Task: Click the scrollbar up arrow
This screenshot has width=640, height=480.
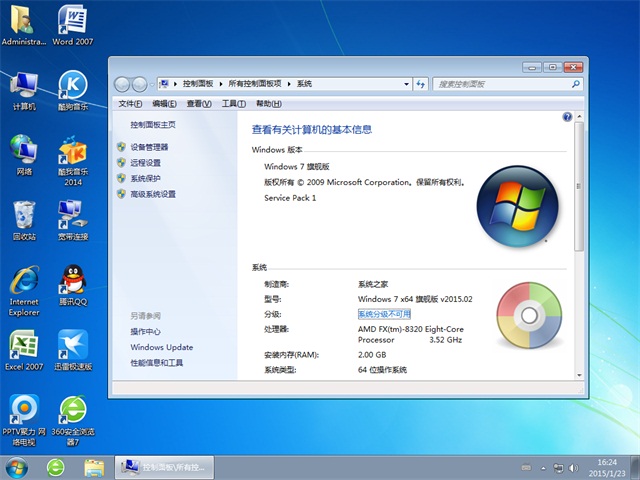Action: (x=579, y=117)
